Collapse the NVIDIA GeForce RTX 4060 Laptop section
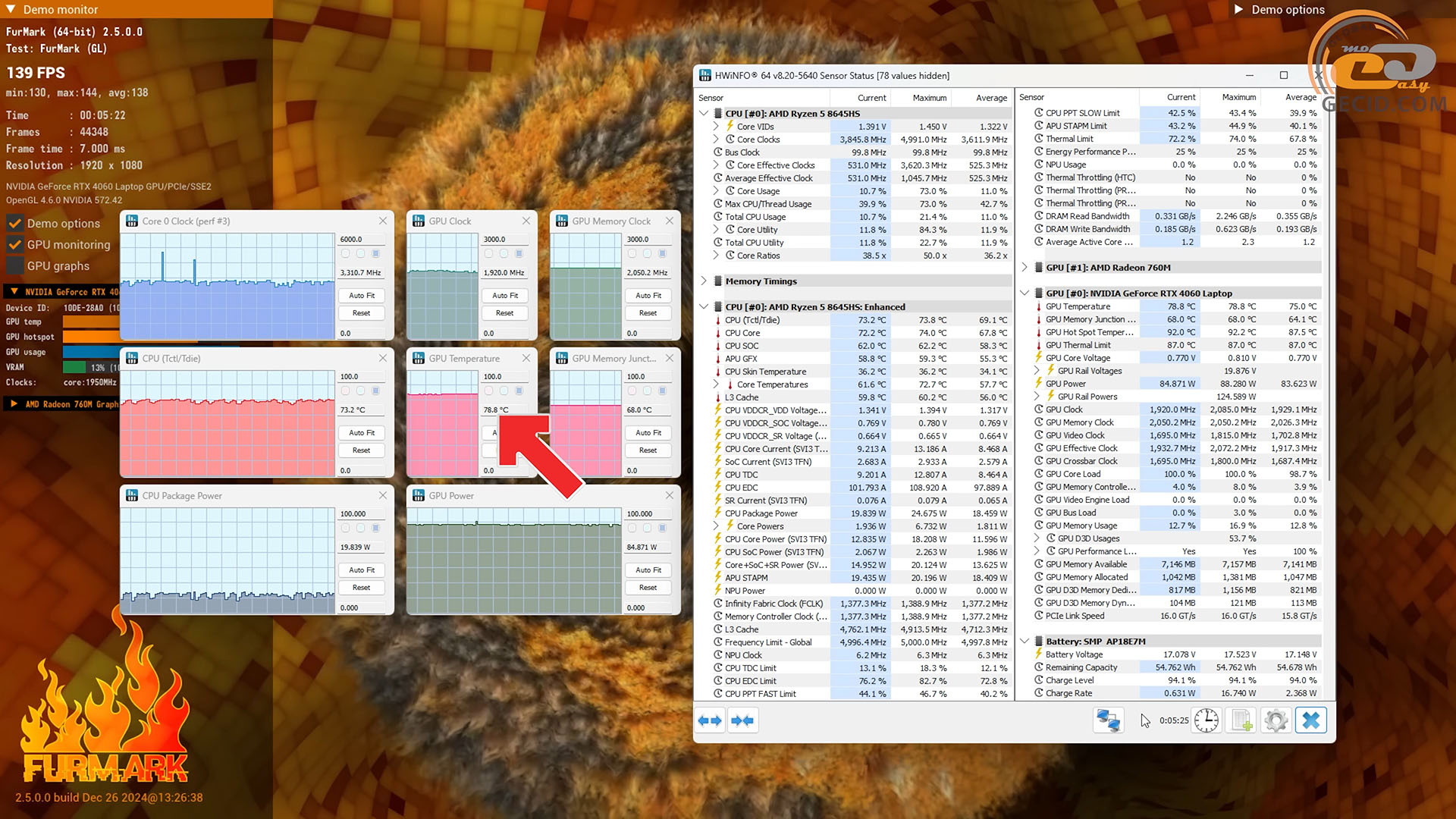1456x819 pixels. click(x=1025, y=293)
